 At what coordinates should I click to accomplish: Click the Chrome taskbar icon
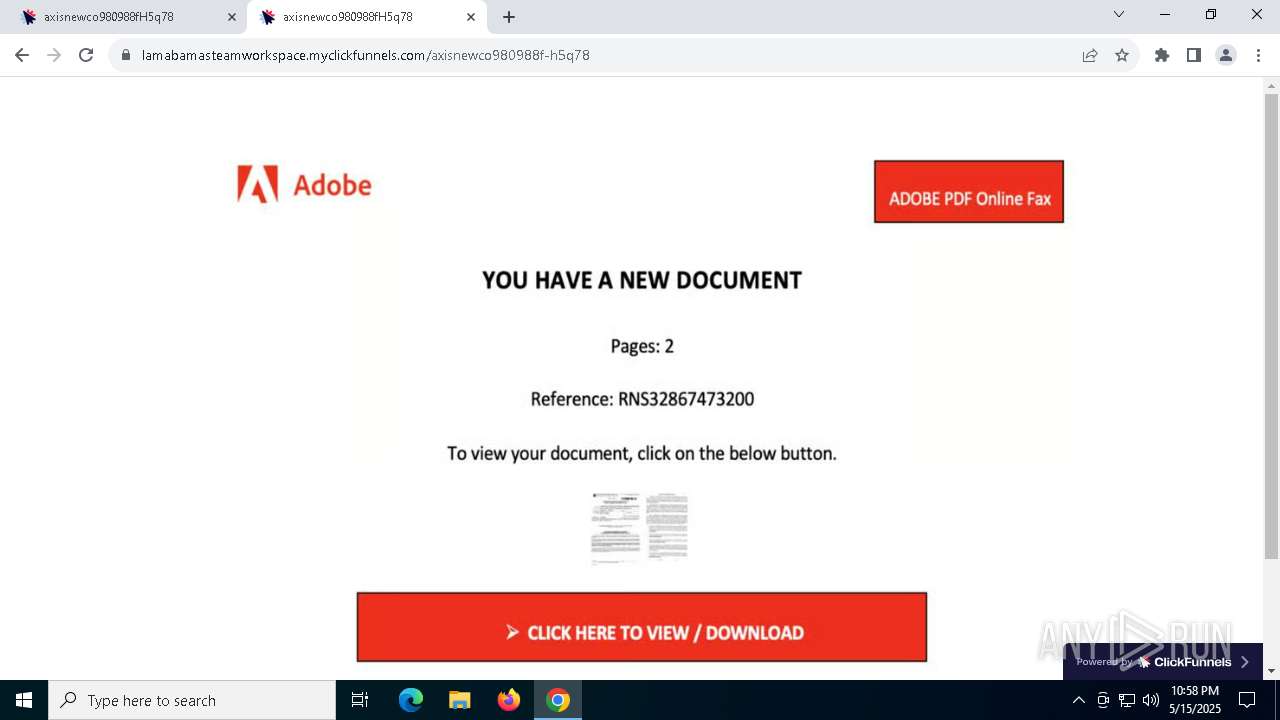click(558, 700)
